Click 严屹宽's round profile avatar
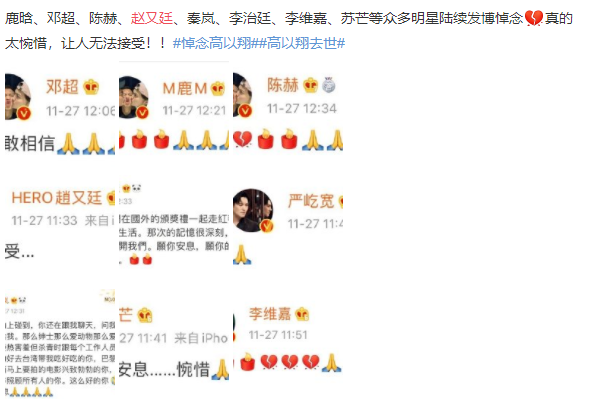Image resolution: width=595 pixels, height=411 pixels. click(253, 210)
